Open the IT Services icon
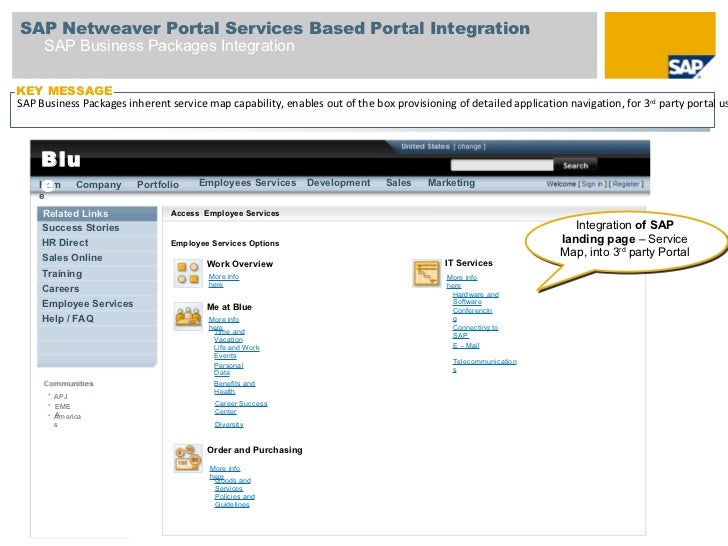 coord(426,273)
